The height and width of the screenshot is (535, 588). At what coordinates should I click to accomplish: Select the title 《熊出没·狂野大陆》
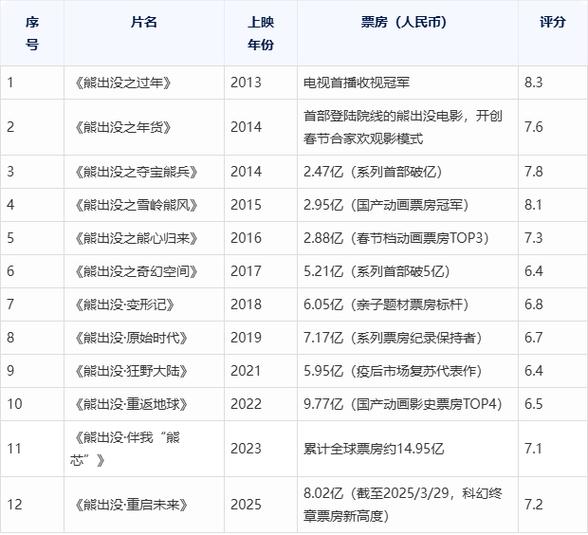point(131,371)
